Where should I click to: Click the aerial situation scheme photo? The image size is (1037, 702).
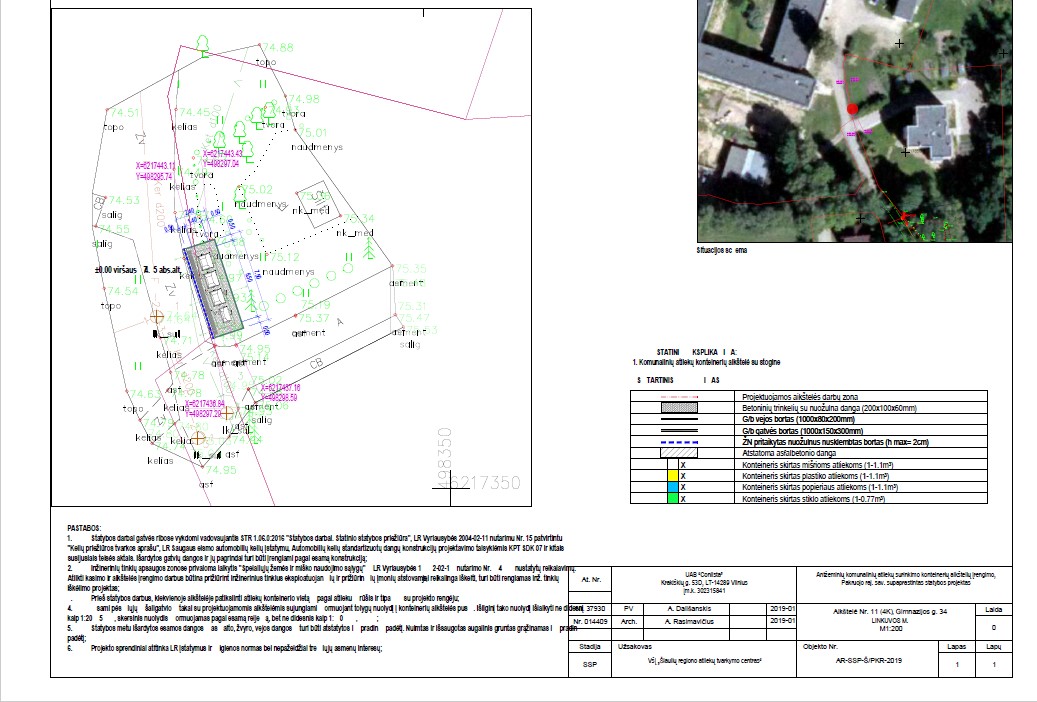(x=854, y=121)
